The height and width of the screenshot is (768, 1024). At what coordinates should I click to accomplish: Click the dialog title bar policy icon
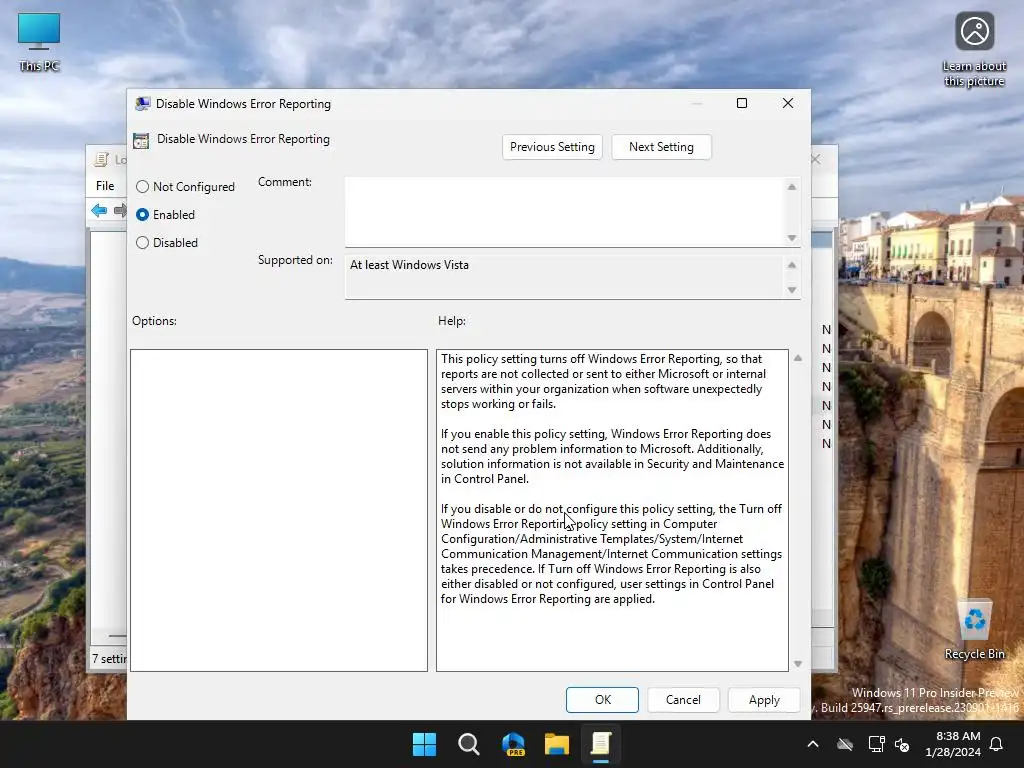pyautogui.click(x=142, y=104)
